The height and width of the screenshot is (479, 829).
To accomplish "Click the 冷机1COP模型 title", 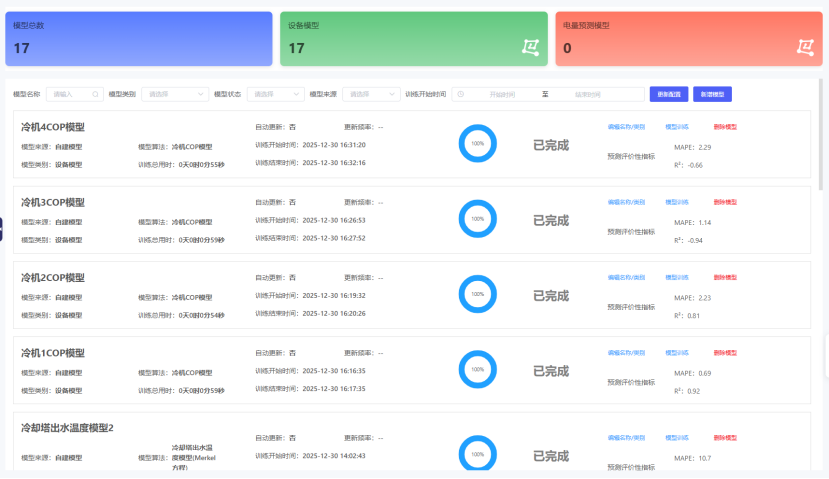I will tap(53, 353).
